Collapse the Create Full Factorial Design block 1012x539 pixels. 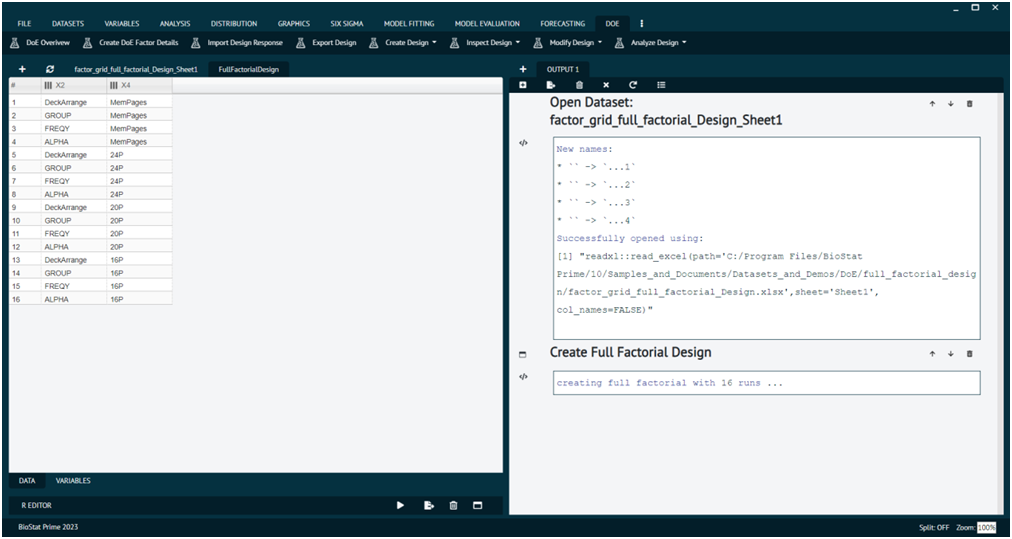pyautogui.click(x=523, y=354)
